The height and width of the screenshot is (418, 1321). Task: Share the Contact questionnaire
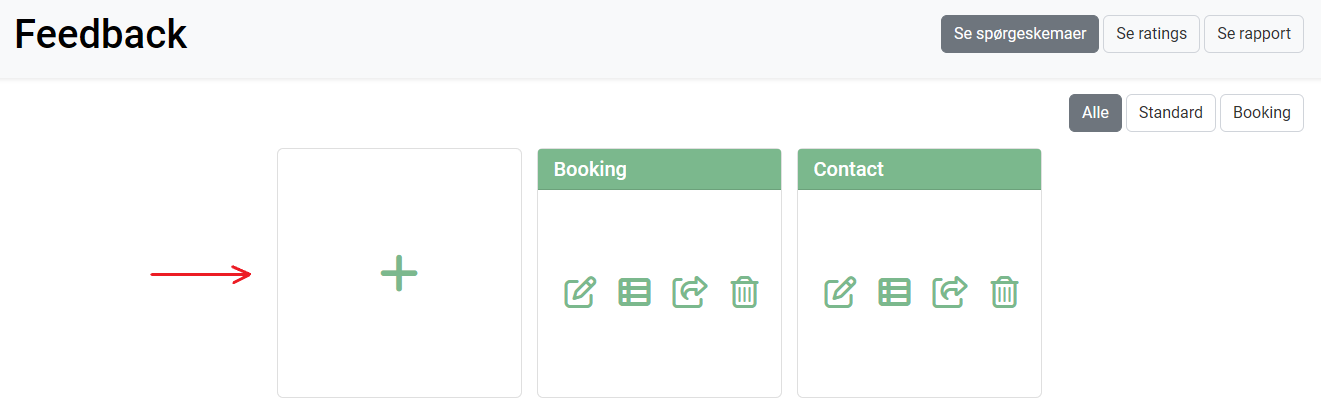point(950,292)
